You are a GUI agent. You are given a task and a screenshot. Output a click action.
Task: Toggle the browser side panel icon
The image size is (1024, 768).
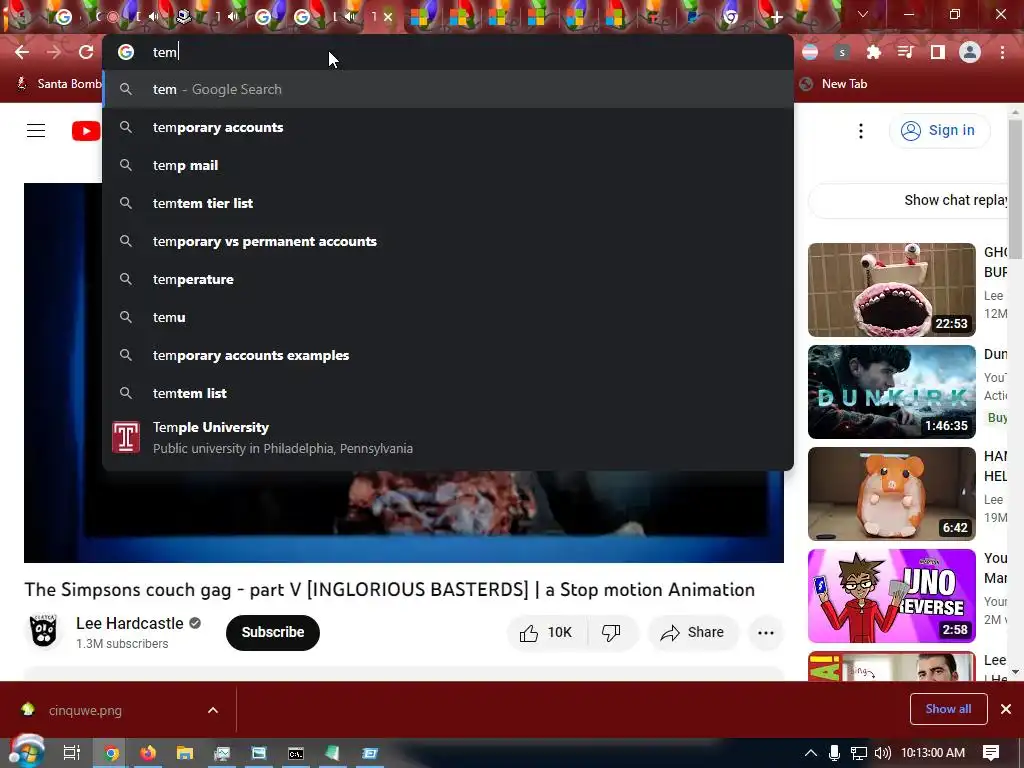(938, 52)
